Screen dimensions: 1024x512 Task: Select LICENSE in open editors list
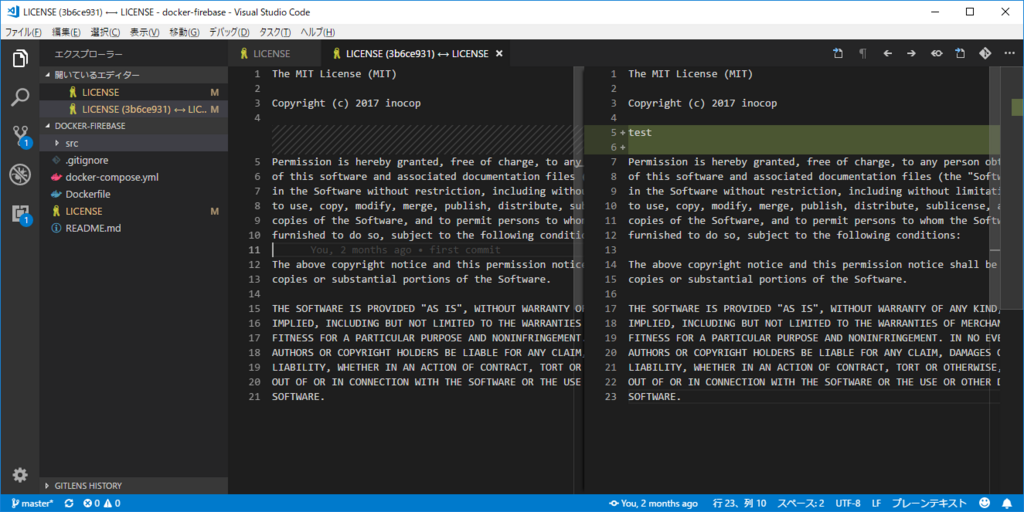tap(134, 92)
